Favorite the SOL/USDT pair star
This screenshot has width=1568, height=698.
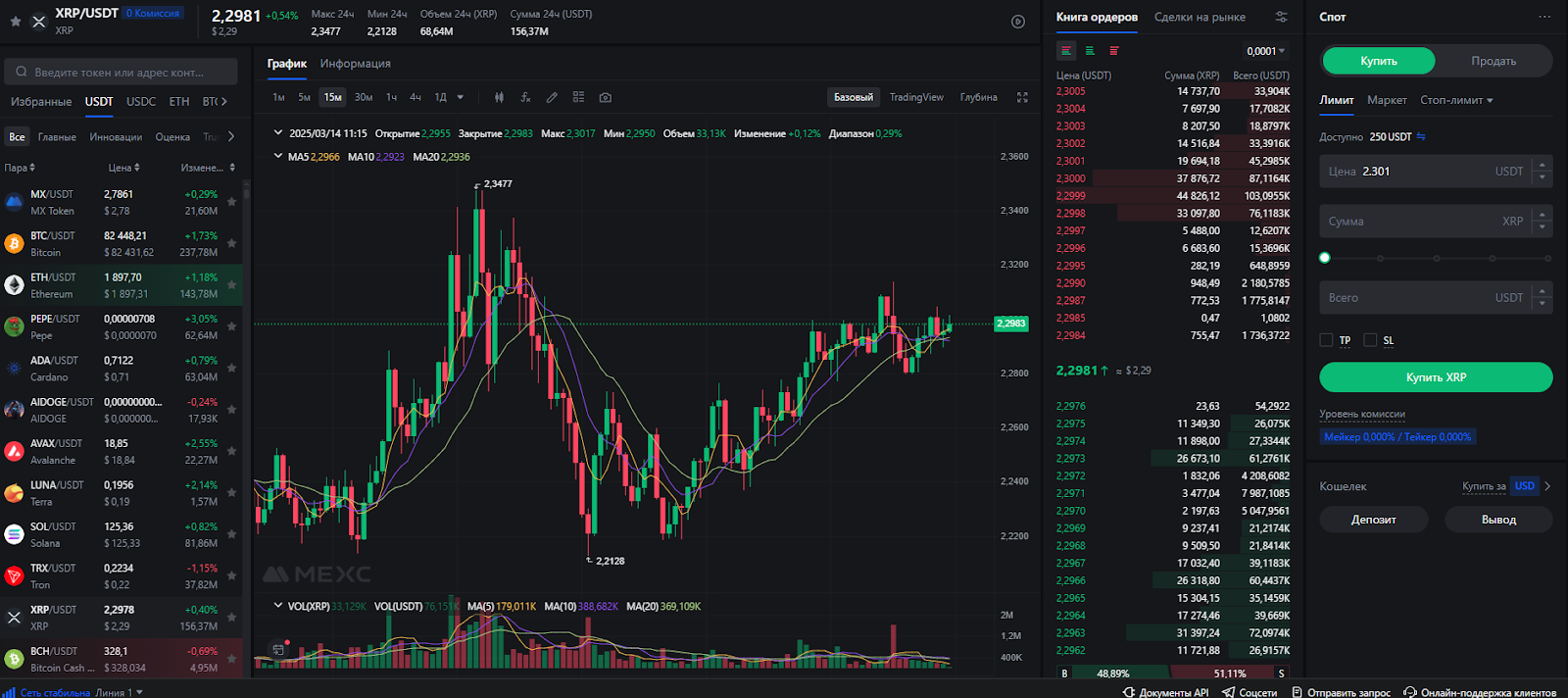click(x=231, y=534)
